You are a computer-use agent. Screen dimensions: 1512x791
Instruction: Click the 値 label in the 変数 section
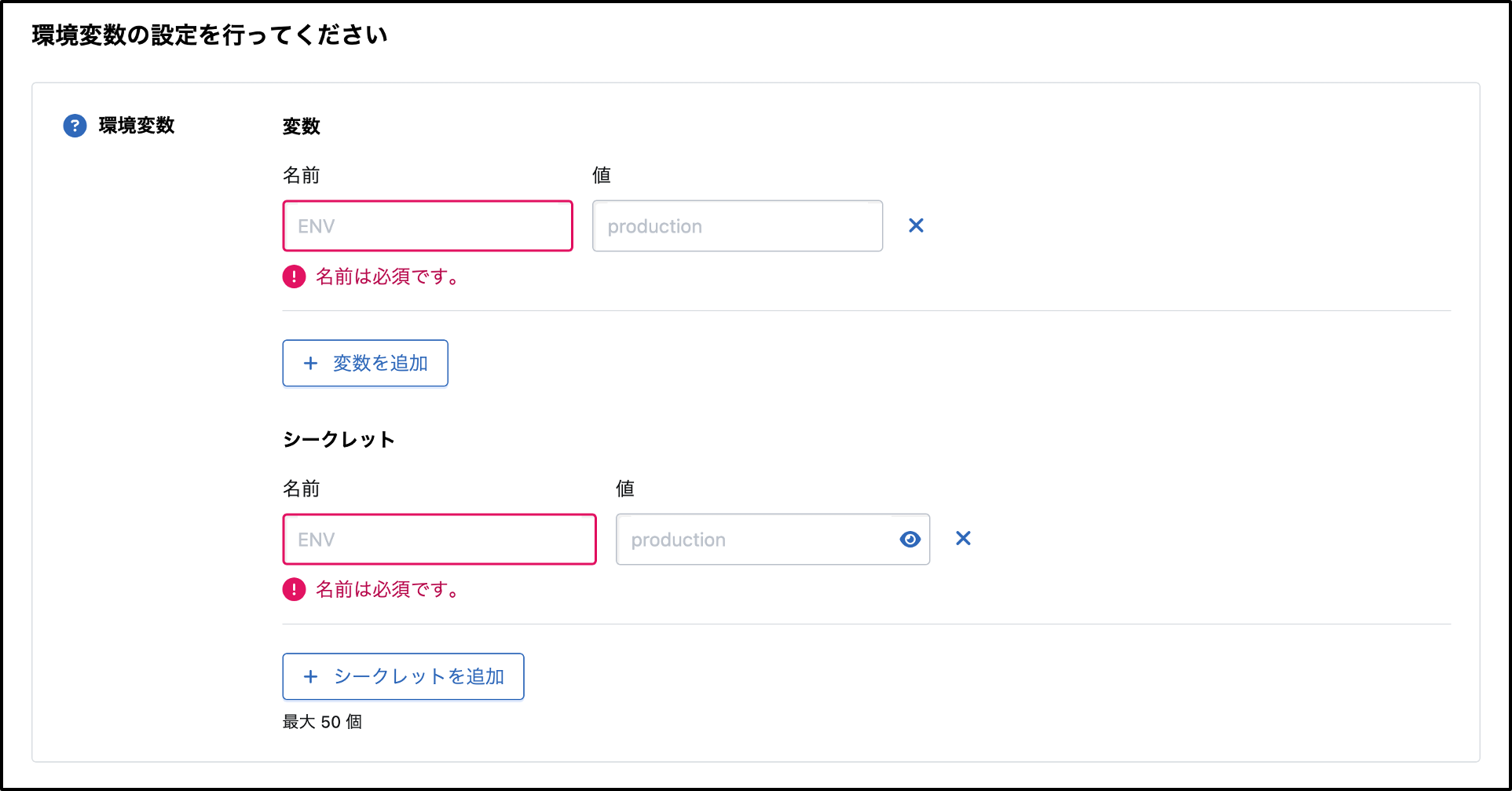pyautogui.click(x=602, y=175)
